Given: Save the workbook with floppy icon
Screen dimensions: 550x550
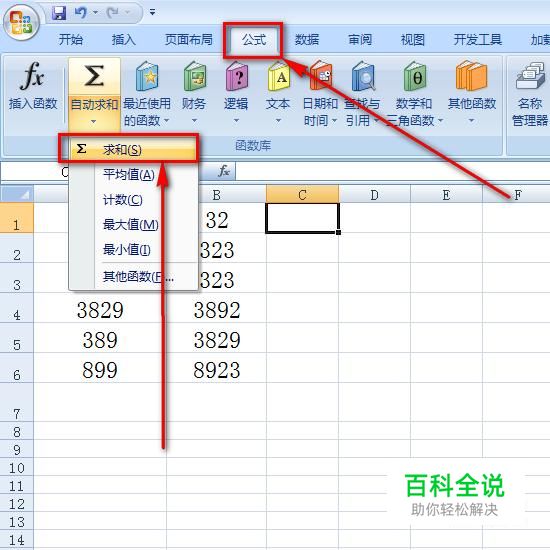Looking at the screenshot, I should [59, 13].
